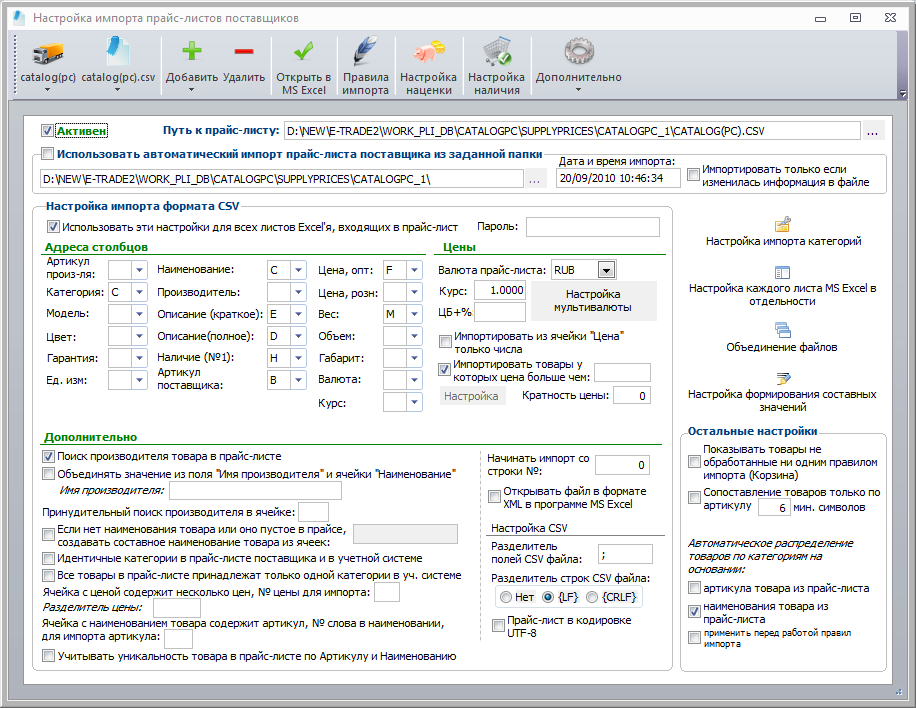The height and width of the screenshot is (708, 916).
Task: Check артикула товара из прайс-листа
Action: [x=694, y=588]
